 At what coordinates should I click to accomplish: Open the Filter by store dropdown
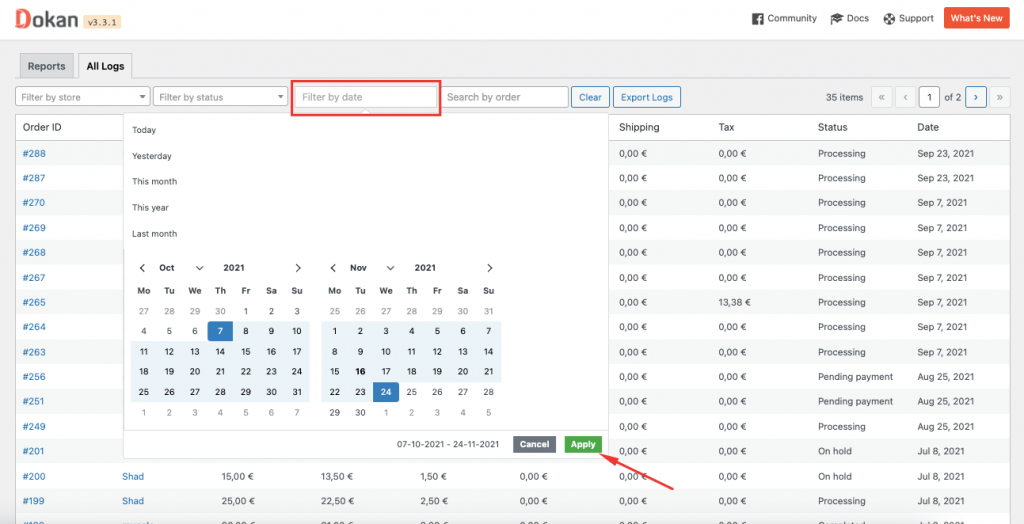82,97
